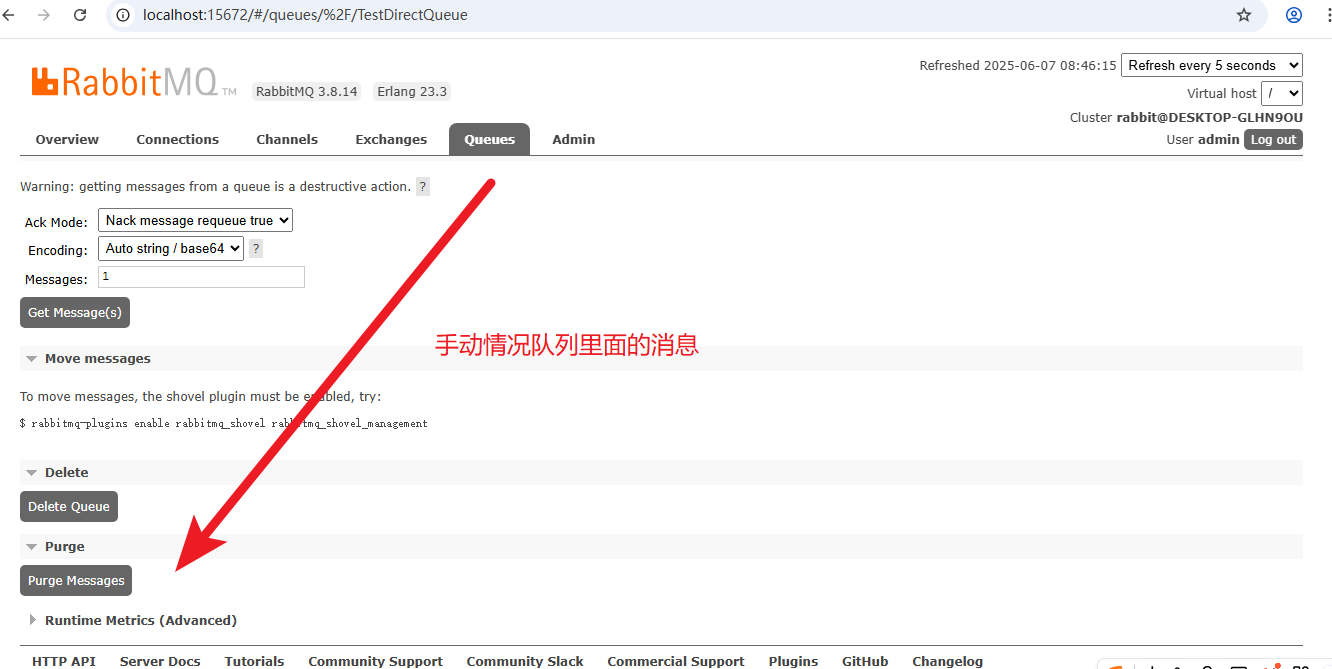Click the rabbitmq-plugins enable shovel command text
Viewport: 1332px width, 669px height.
coord(224,424)
